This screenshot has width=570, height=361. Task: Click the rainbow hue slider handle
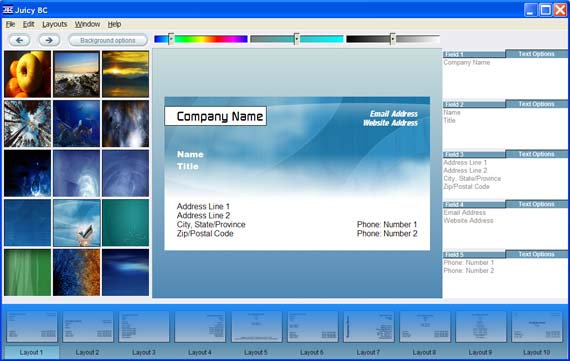(x=171, y=39)
